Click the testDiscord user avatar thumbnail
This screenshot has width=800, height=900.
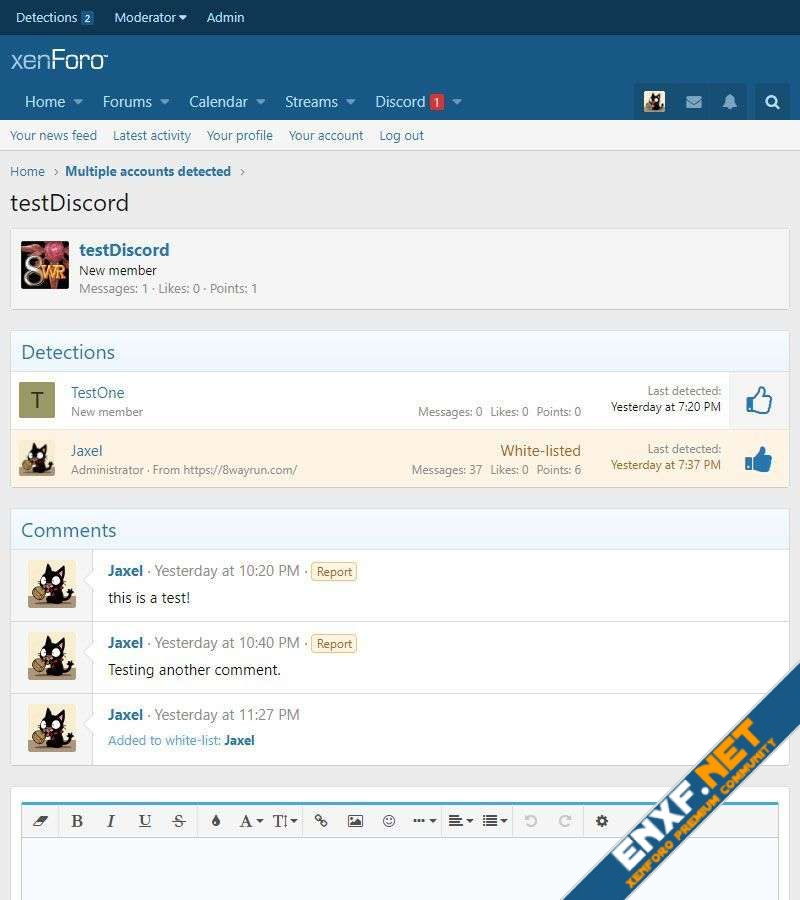(x=45, y=265)
